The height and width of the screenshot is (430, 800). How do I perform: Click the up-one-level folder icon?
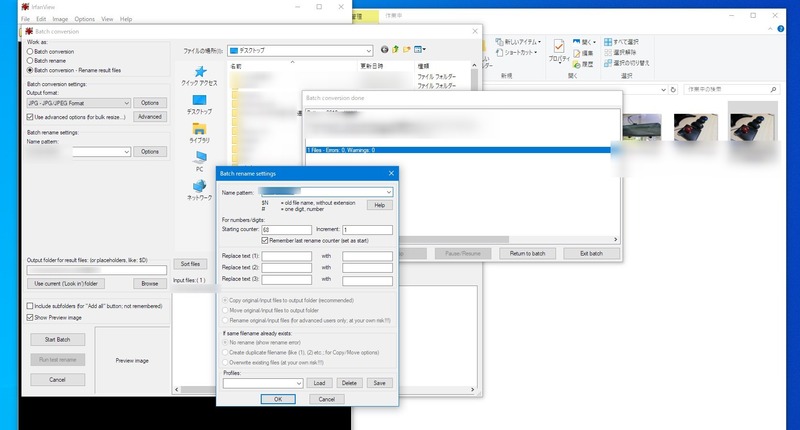click(395, 49)
